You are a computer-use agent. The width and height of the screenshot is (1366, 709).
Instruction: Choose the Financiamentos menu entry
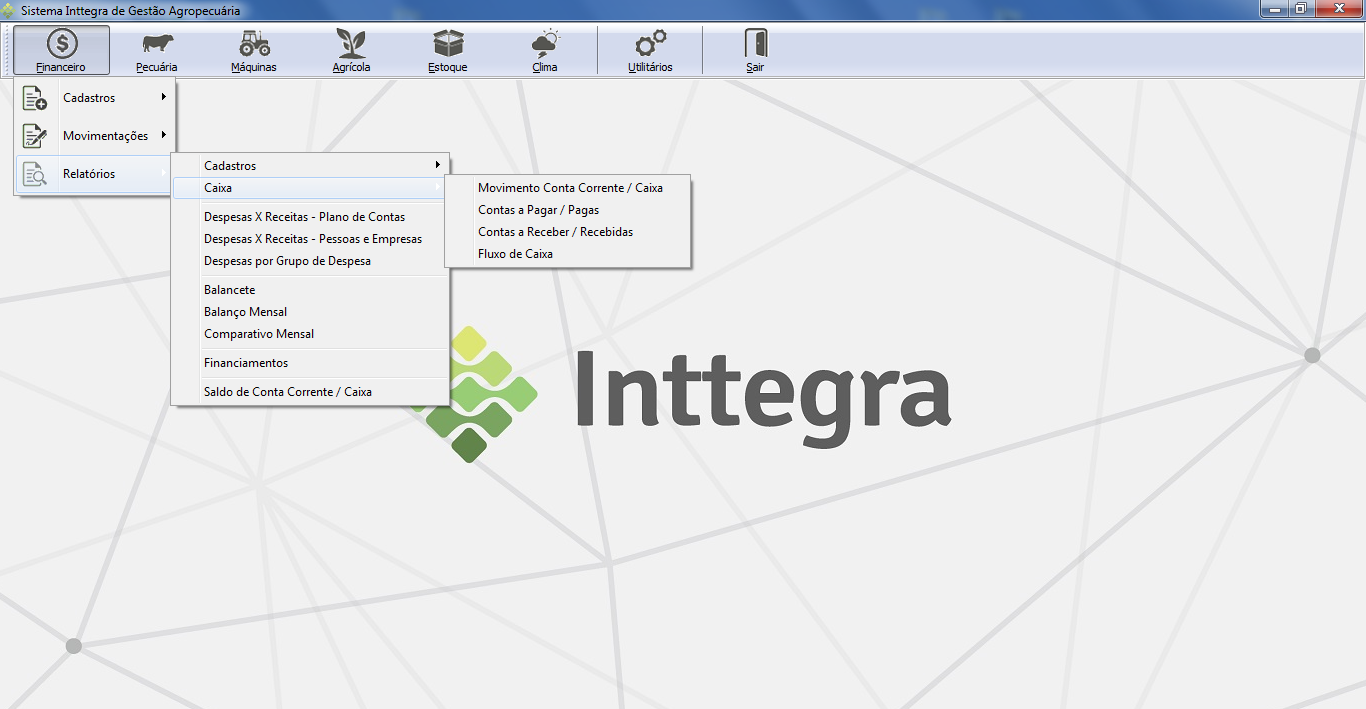coord(246,363)
